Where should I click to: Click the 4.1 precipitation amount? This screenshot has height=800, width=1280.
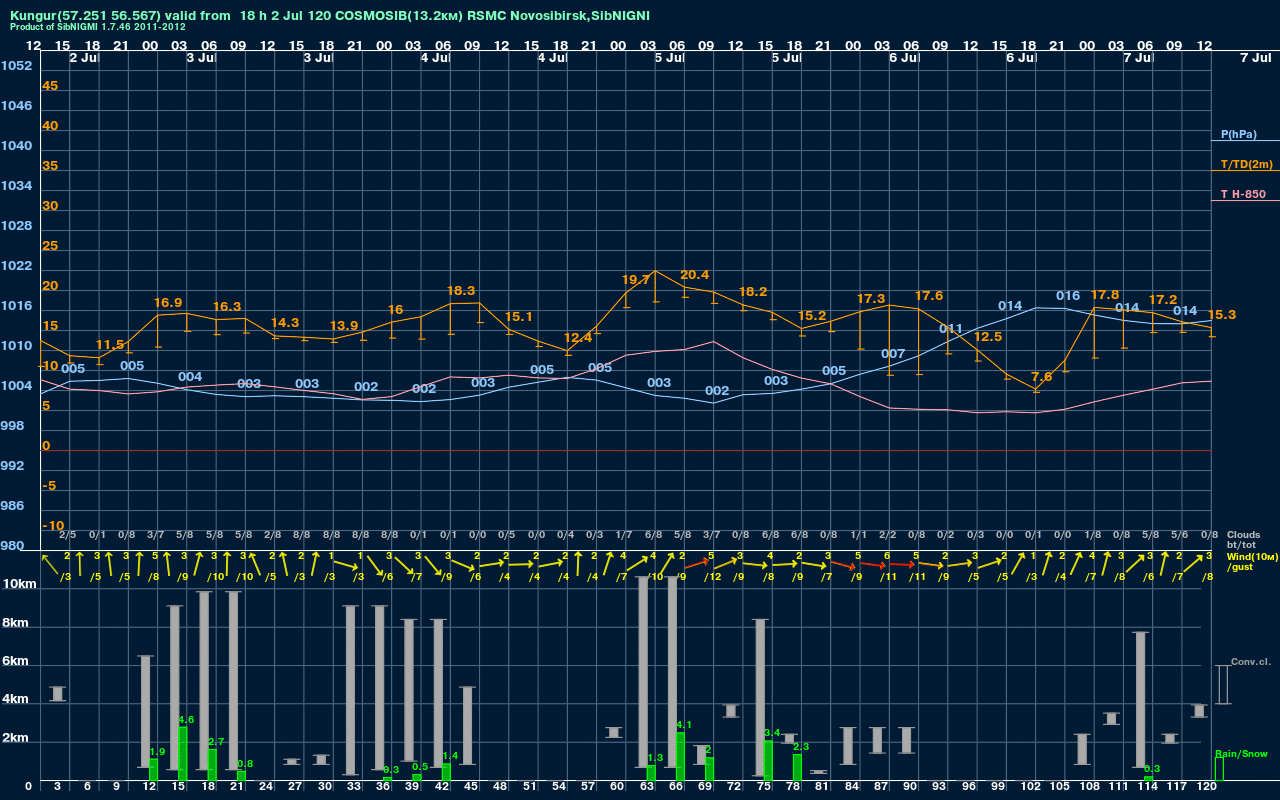click(x=684, y=725)
